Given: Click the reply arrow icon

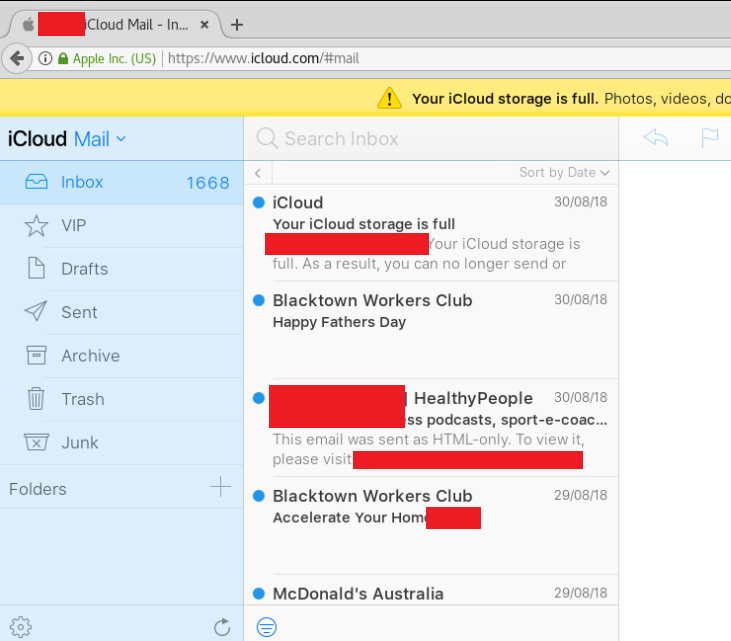Looking at the screenshot, I should coord(656,138).
